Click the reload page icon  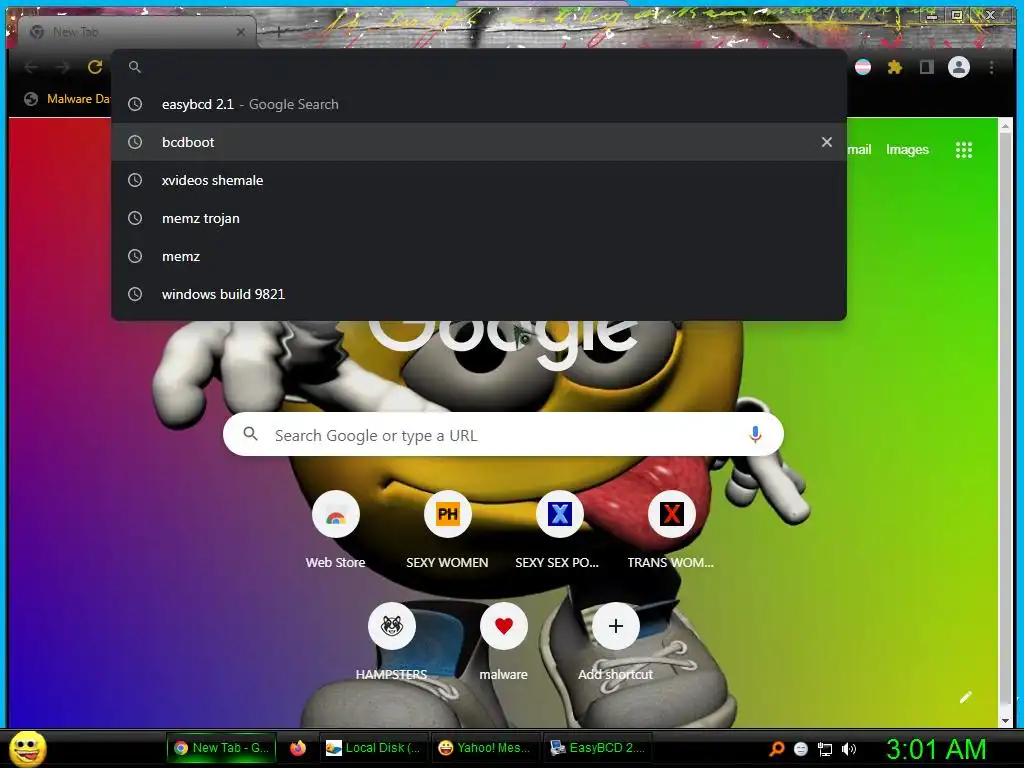pos(95,67)
